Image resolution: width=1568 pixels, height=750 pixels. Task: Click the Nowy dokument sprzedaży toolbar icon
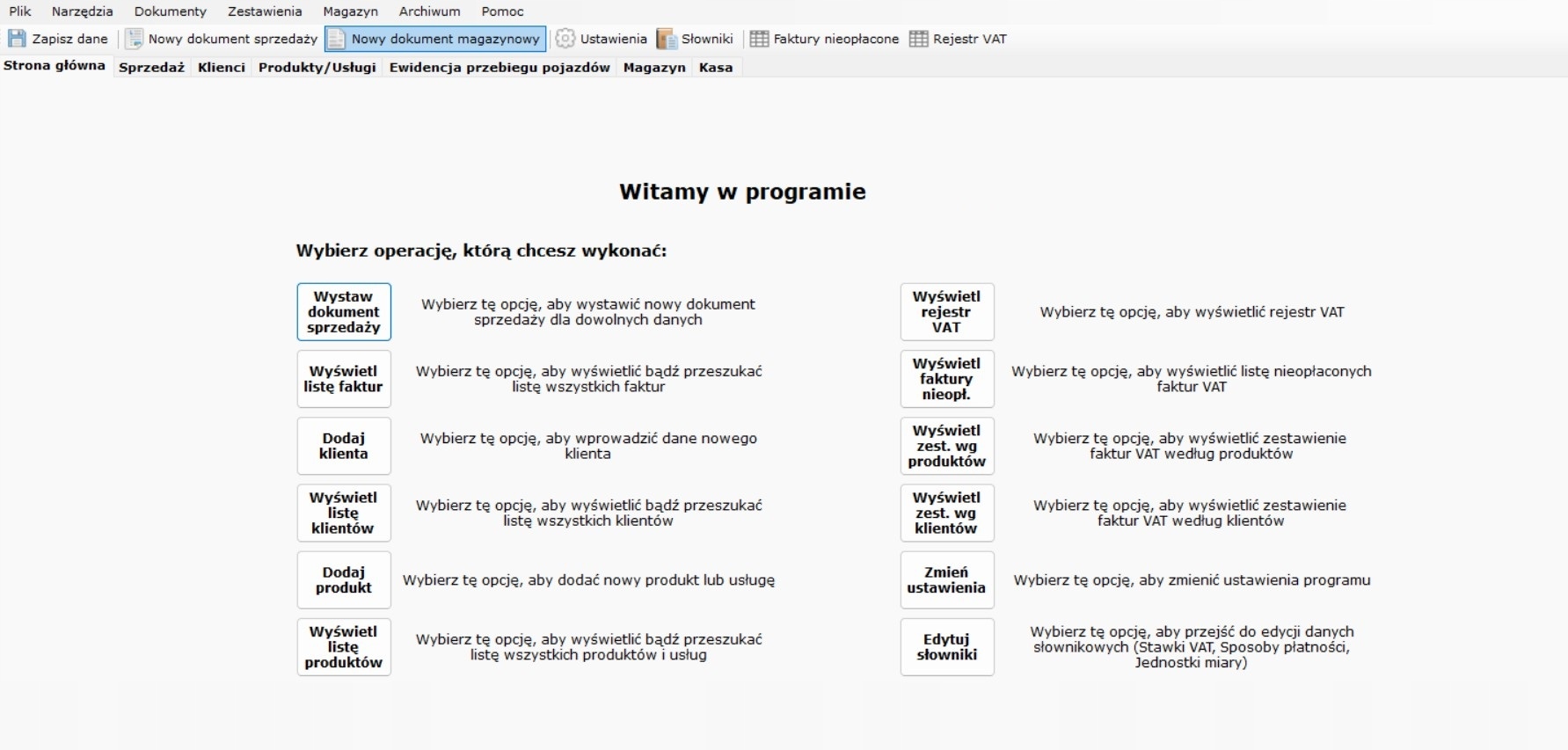click(x=134, y=39)
